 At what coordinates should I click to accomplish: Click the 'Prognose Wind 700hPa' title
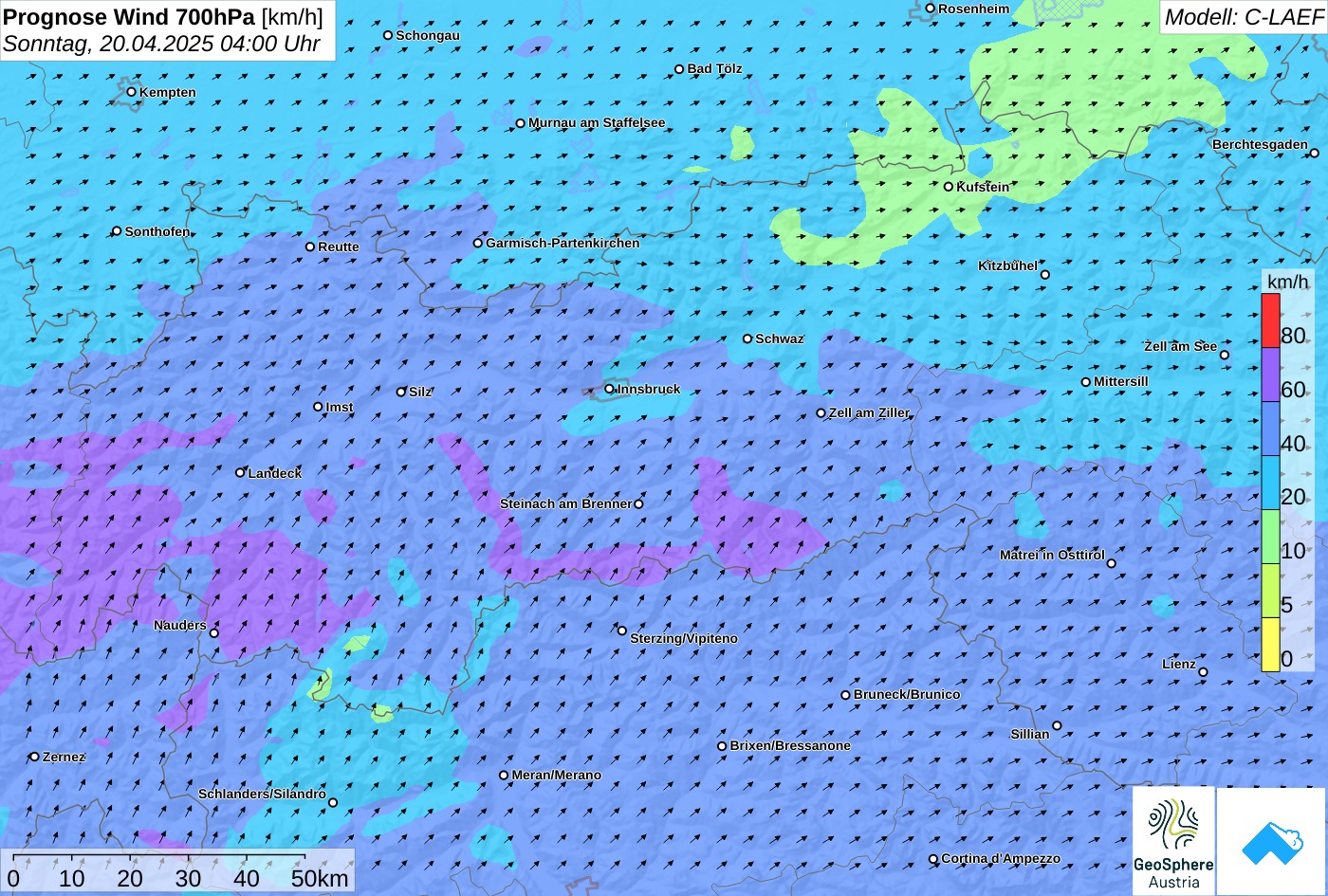[x=129, y=16]
